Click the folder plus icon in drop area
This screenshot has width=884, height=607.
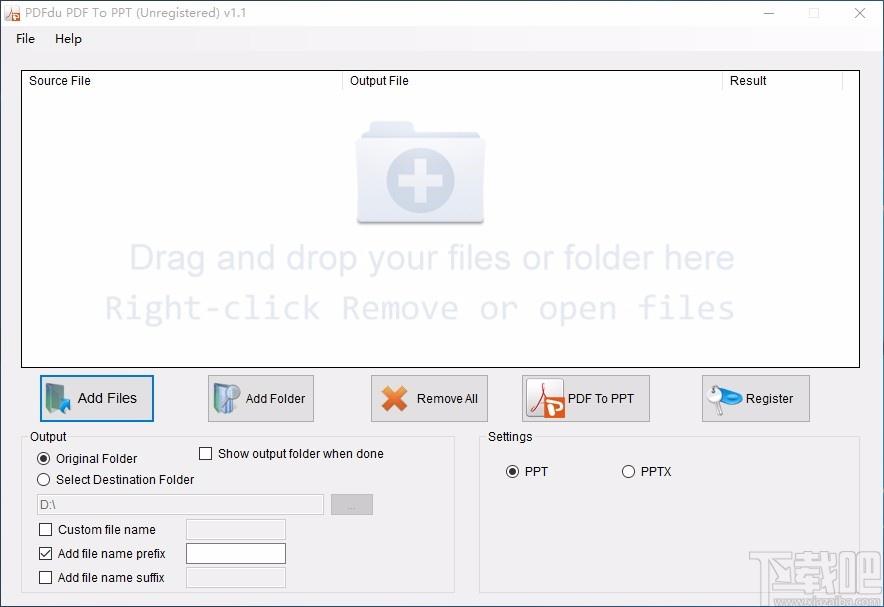click(420, 172)
